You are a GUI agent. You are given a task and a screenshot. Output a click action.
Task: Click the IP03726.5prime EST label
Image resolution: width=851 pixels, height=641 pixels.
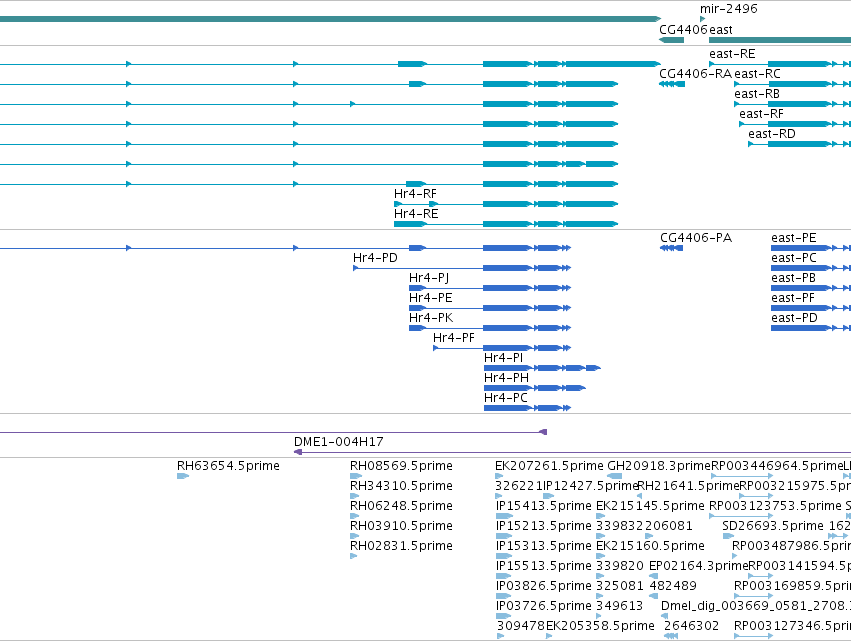click(x=544, y=606)
